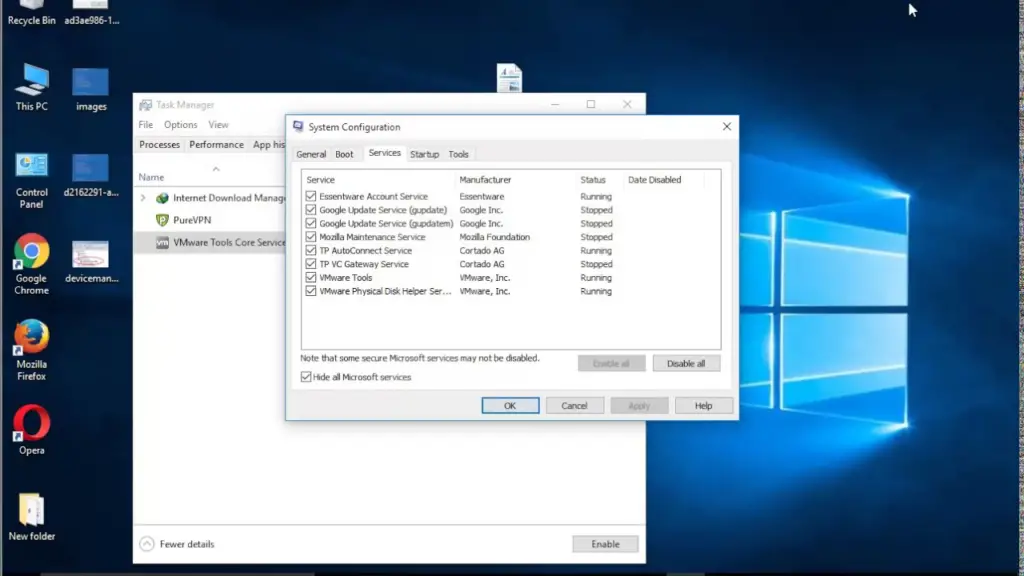The width and height of the screenshot is (1024, 576).
Task: Expand Internet Download Manager row in Task Manager
Action: click(143, 198)
